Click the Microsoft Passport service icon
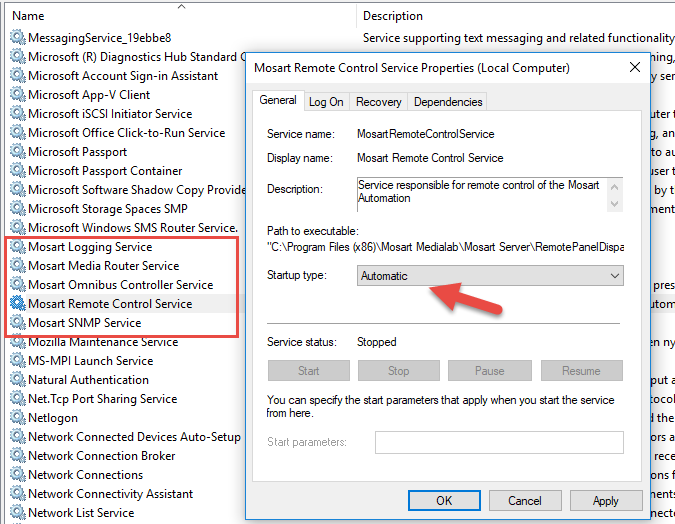Viewport: 675px width, 524px height. pos(17,152)
